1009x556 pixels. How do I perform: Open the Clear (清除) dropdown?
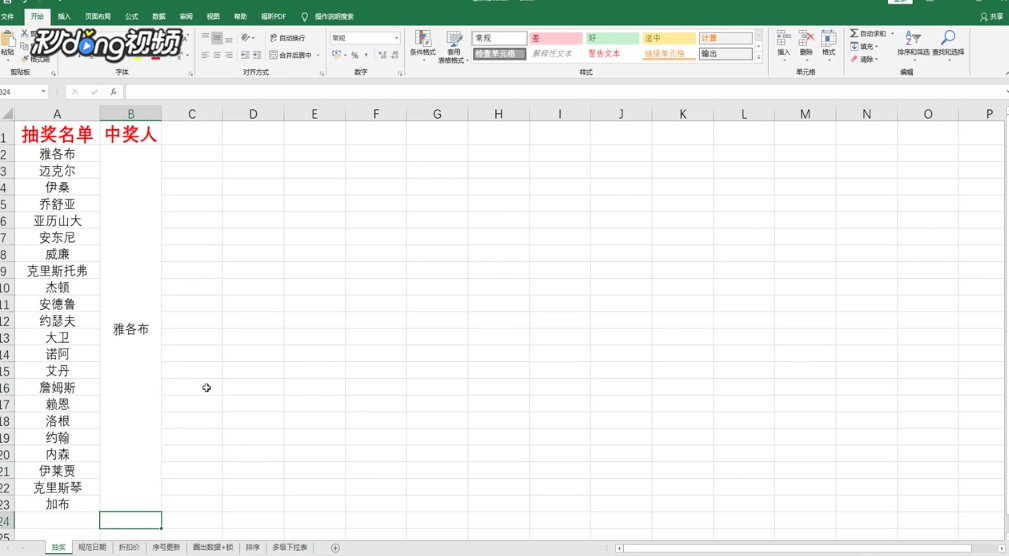click(x=864, y=59)
